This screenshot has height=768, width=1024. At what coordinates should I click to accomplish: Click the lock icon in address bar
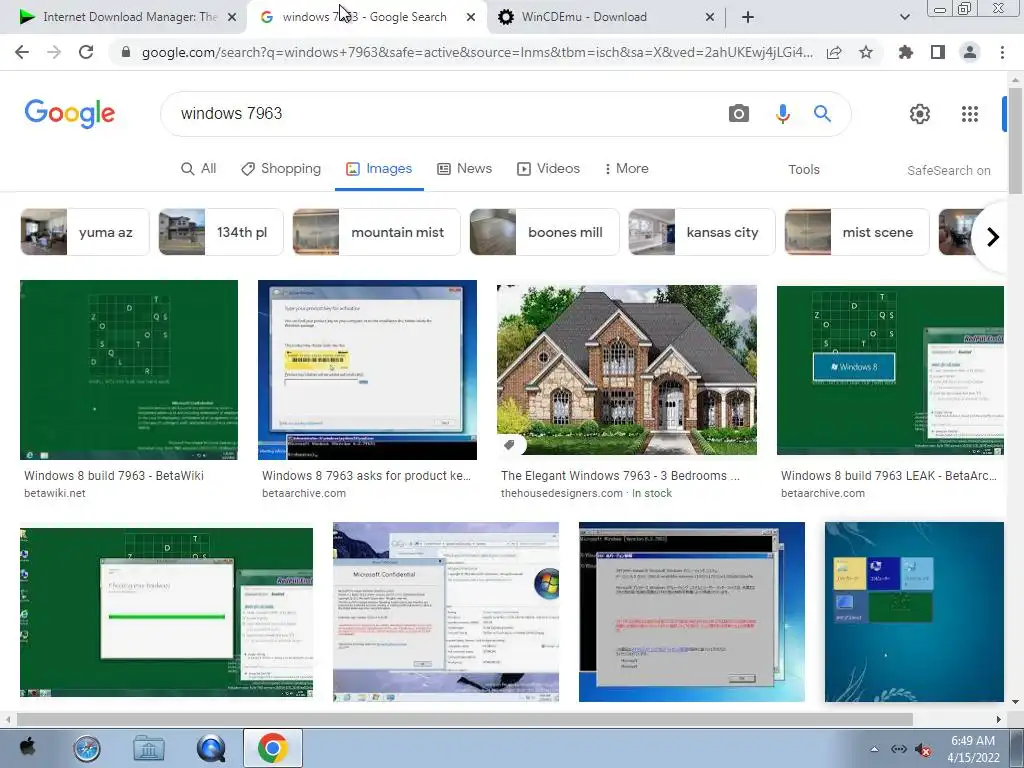pos(126,52)
